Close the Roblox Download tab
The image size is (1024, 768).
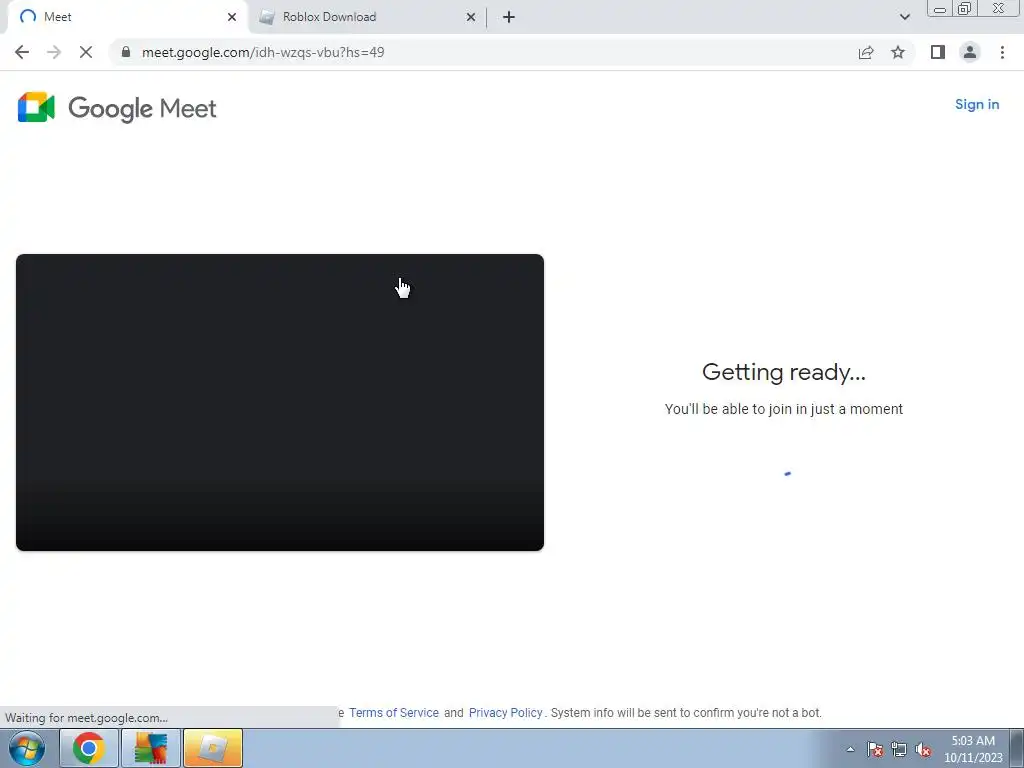tap(471, 17)
